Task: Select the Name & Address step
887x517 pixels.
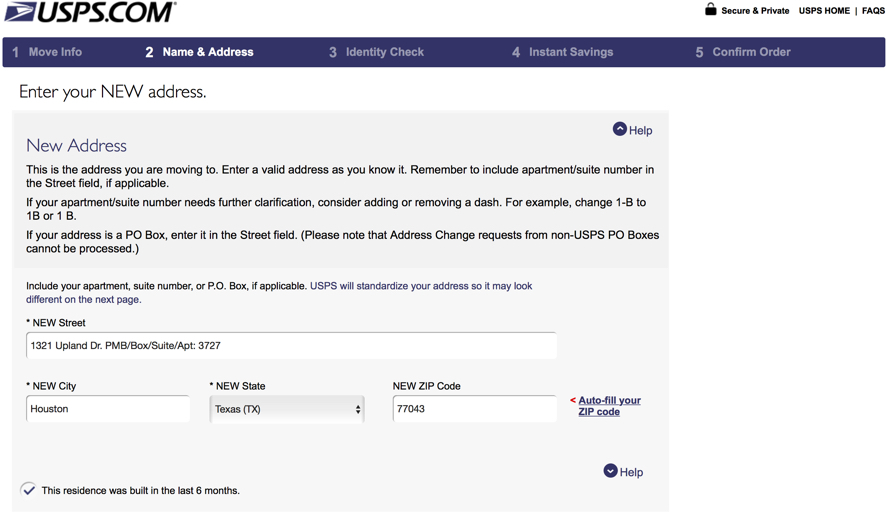Action: click(199, 52)
